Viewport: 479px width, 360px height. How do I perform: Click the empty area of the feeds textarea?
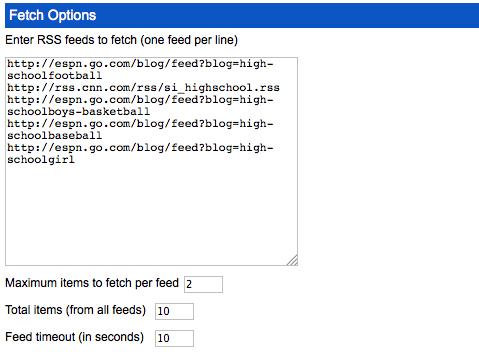(151, 213)
